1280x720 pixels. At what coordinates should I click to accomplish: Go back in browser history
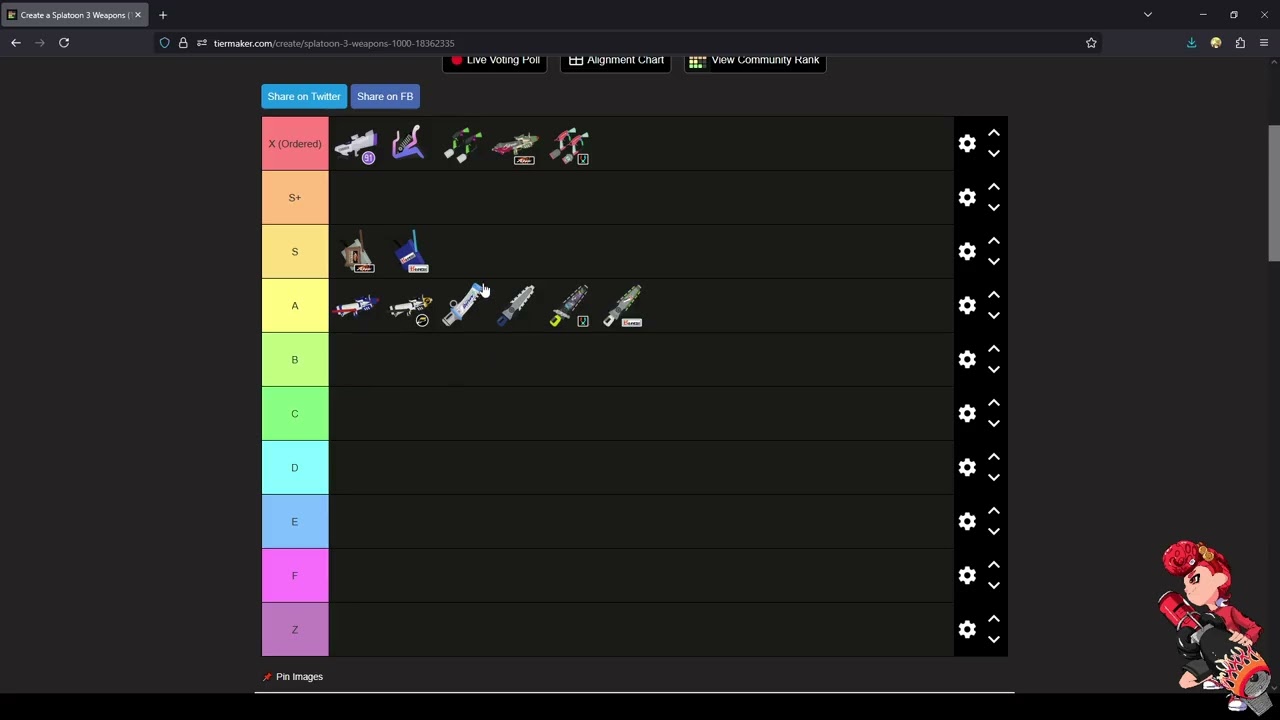(x=16, y=43)
